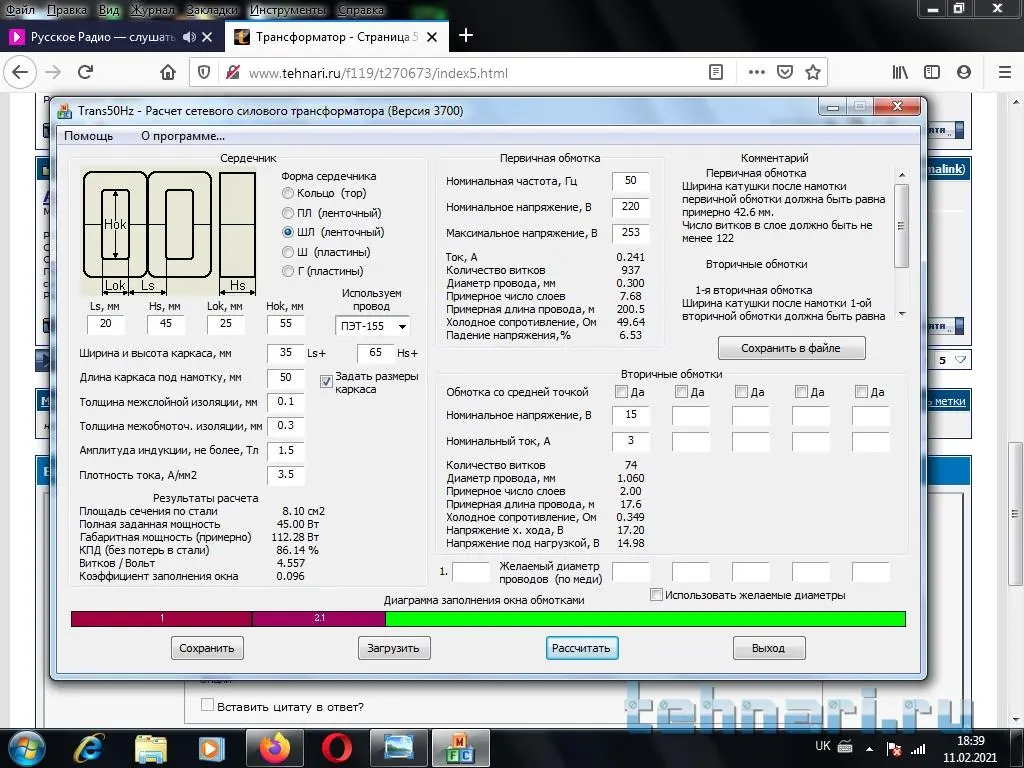Toggle Задать размеры каркаса checkbox
This screenshot has height=768, width=1024.
pos(326,381)
